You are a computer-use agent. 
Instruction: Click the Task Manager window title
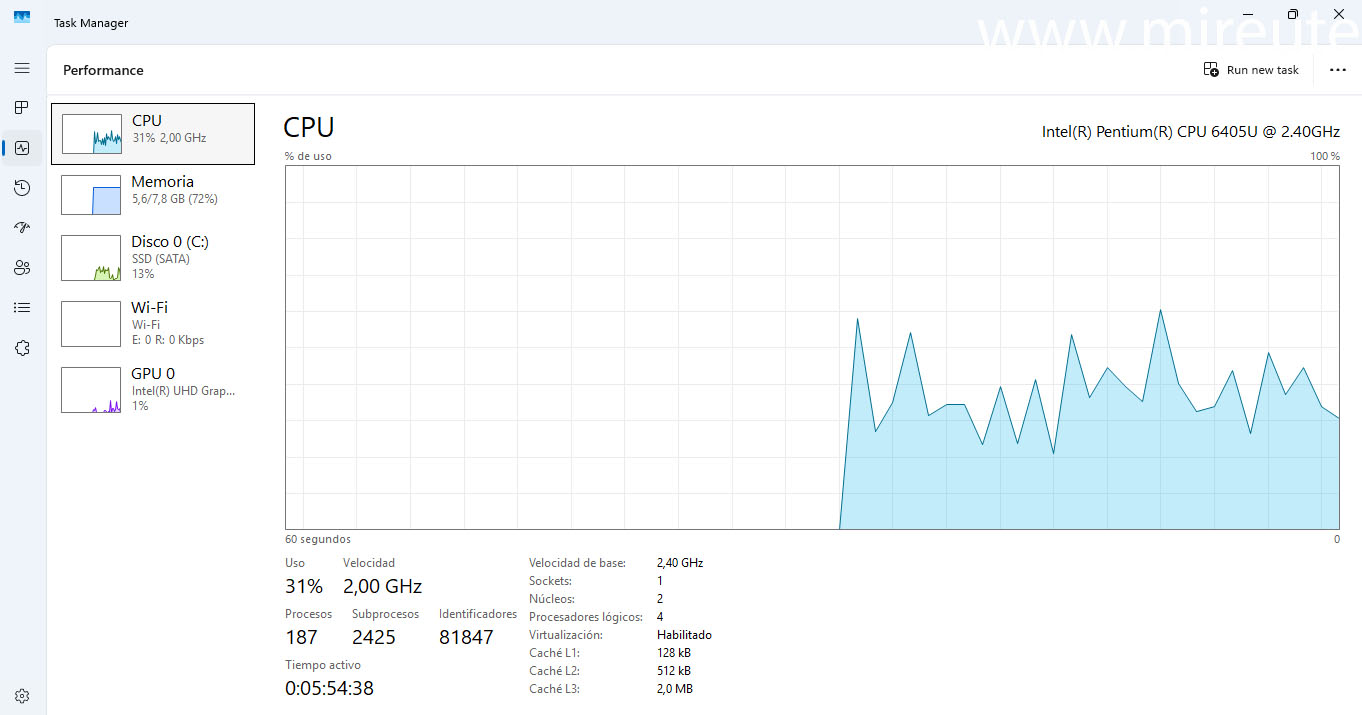[91, 23]
